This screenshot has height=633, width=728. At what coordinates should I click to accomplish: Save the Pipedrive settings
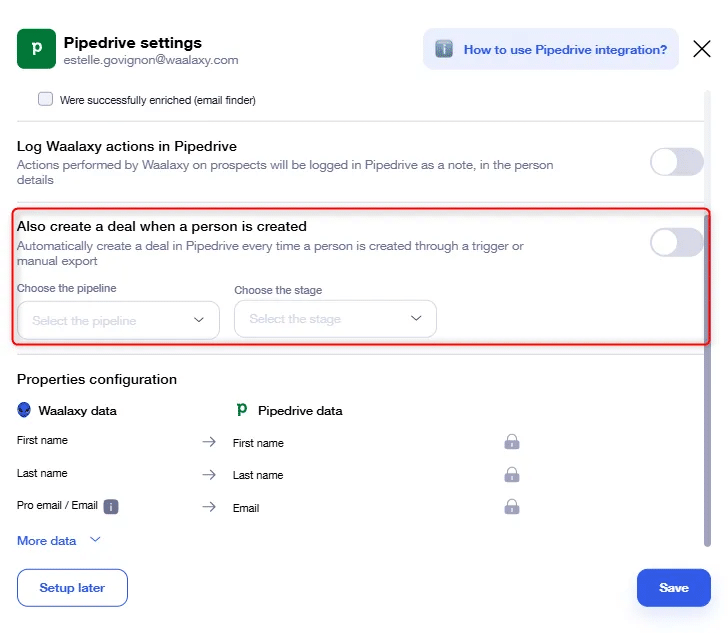674,587
